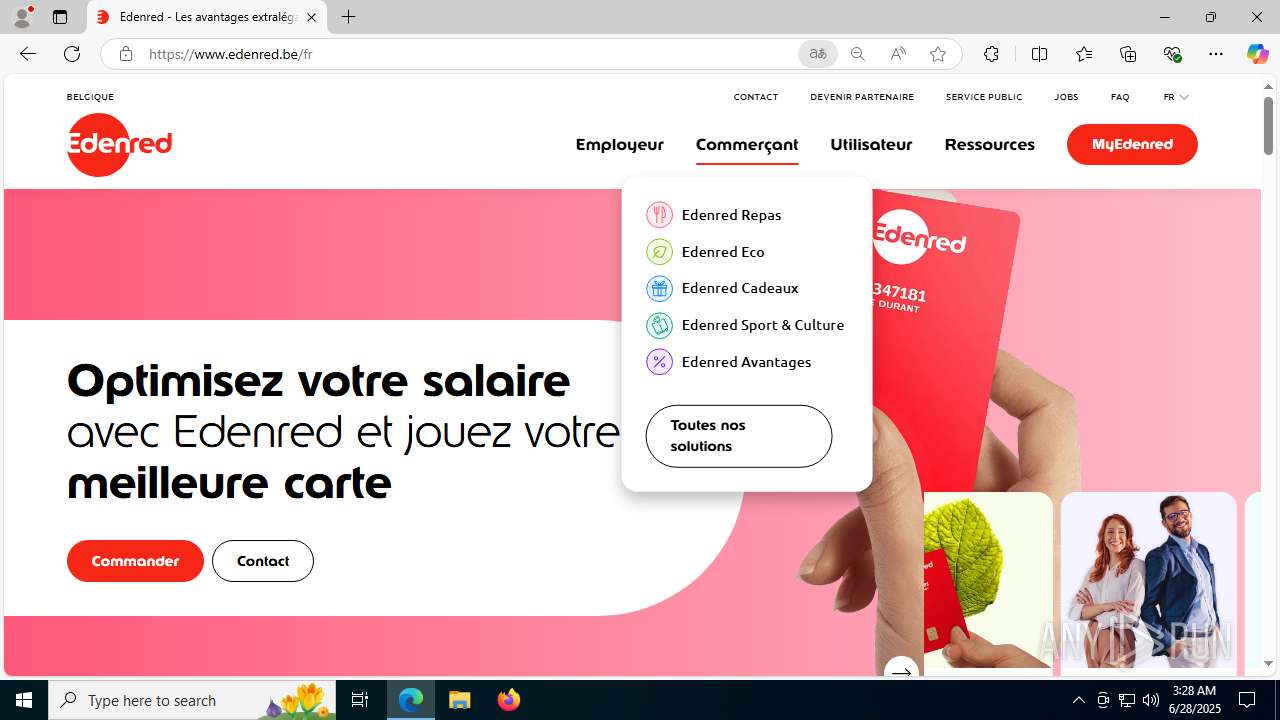Click the green leaf card thumbnail
The width and height of the screenshot is (1280, 720).
(988, 580)
